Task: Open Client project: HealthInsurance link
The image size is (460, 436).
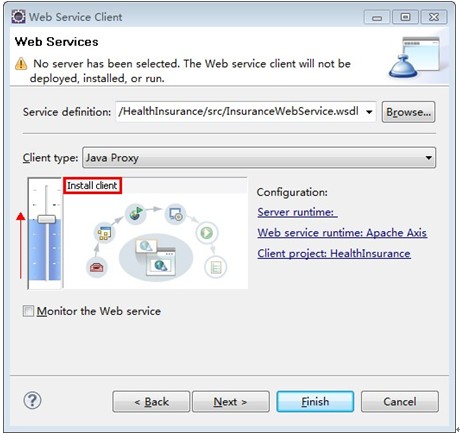Action: pos(334,253)
